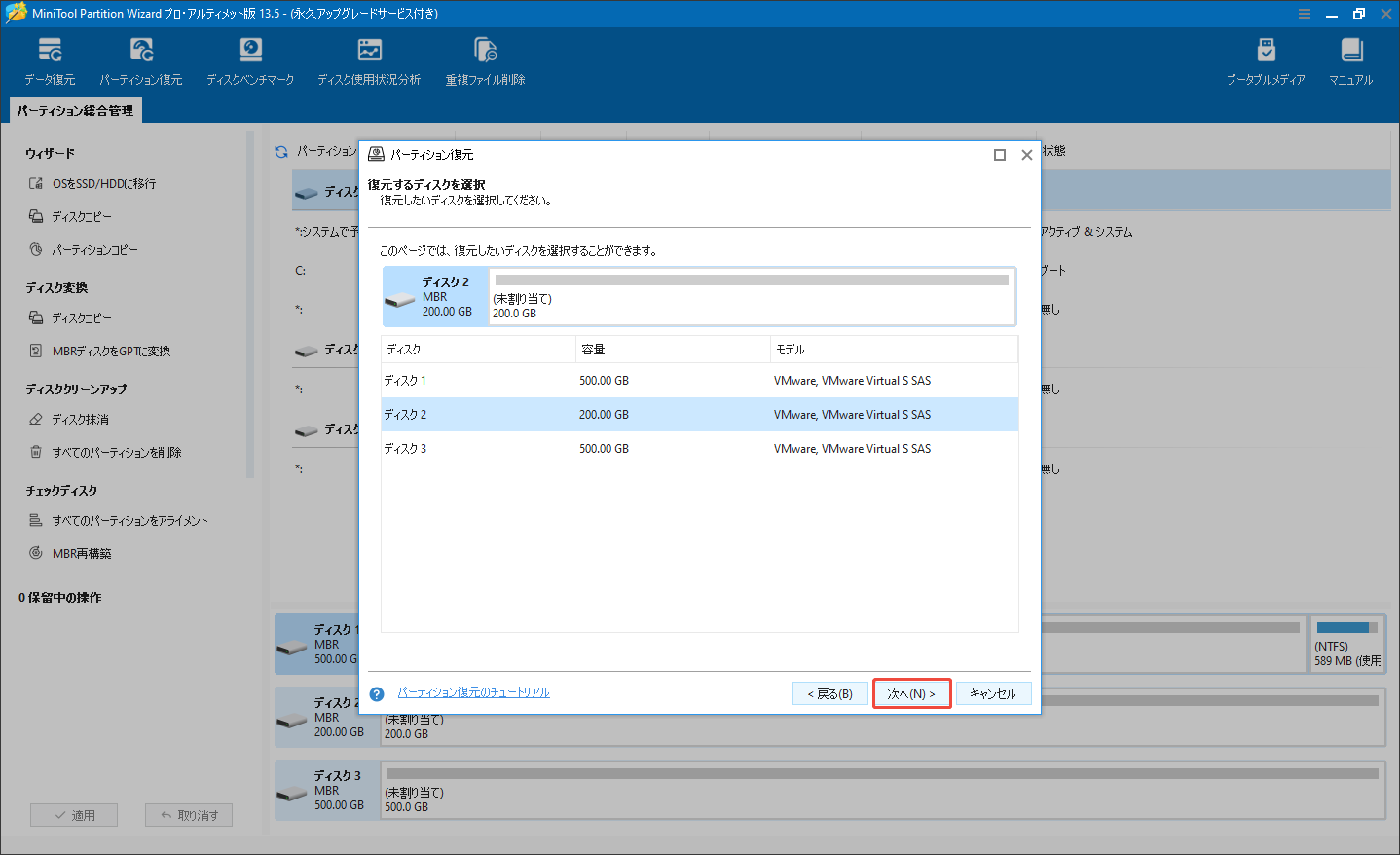The image size is (1400, 855).
Task: Click the refresh icon above the disk map
Action: click(279, 151)
